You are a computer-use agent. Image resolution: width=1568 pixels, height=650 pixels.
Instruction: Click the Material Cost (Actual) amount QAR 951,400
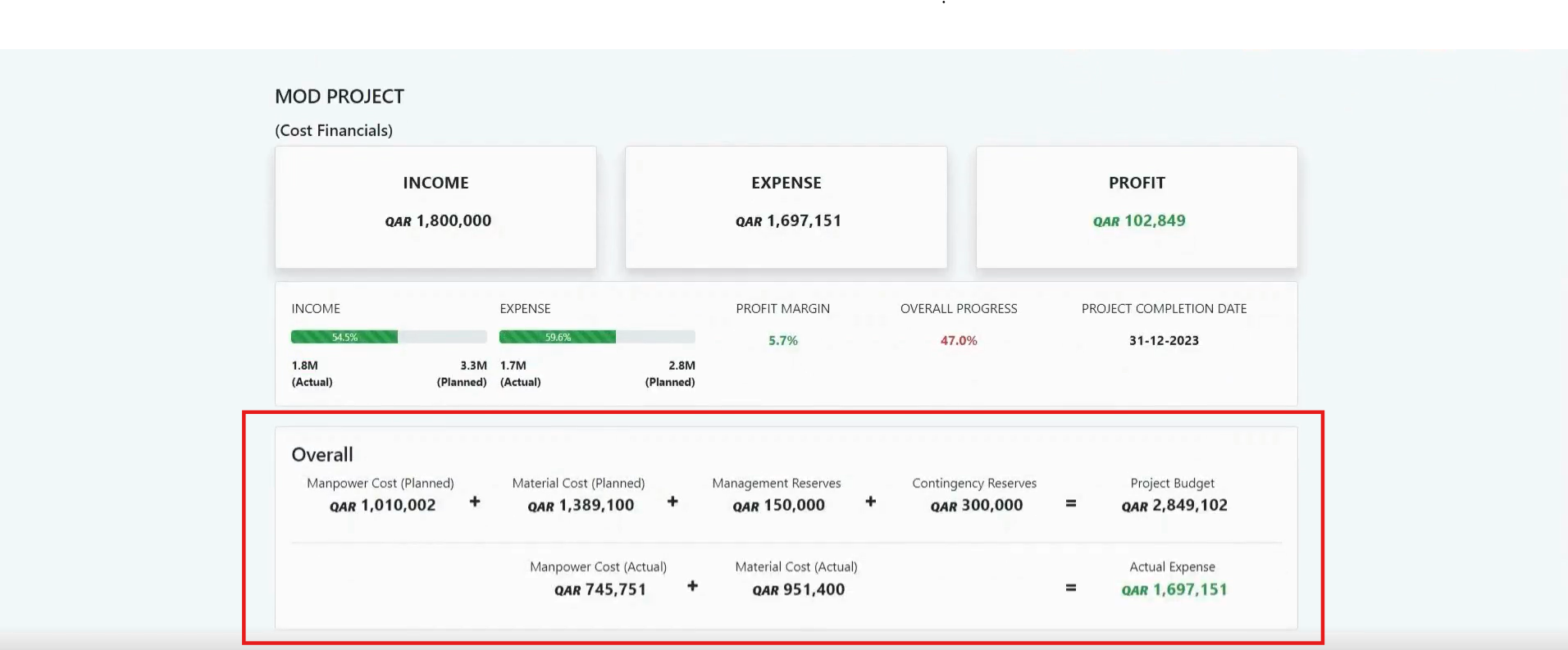click(x=798, y=590)
